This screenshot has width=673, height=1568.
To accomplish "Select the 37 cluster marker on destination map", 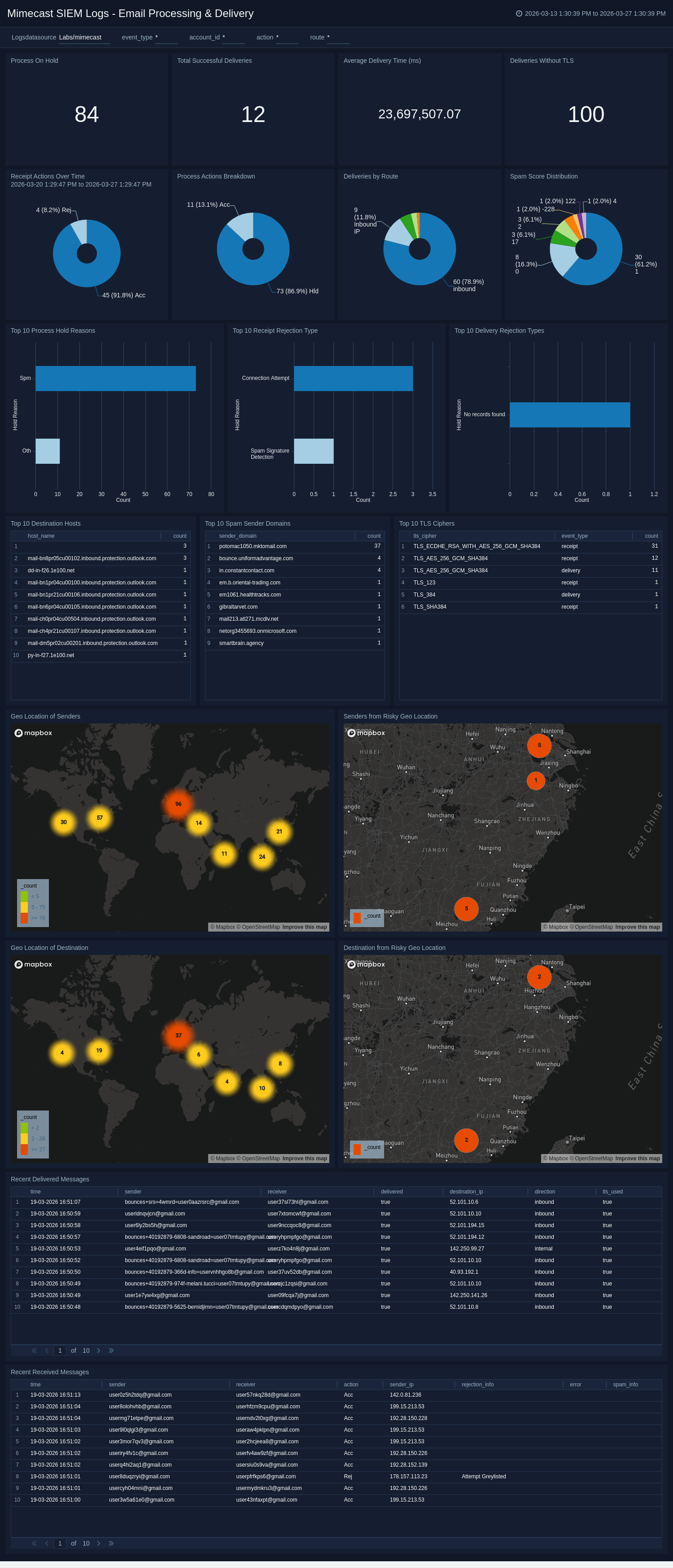I will pos(178,1035).
